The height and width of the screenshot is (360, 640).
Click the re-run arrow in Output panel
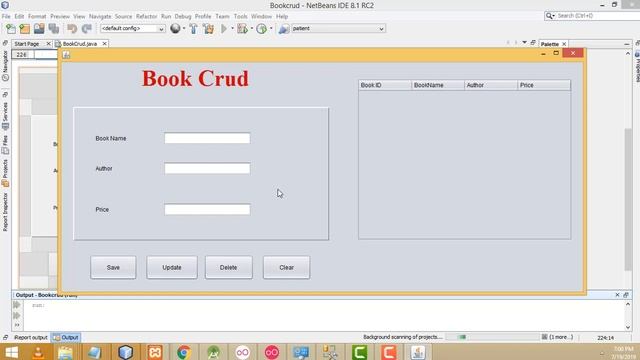coord(17,305)
